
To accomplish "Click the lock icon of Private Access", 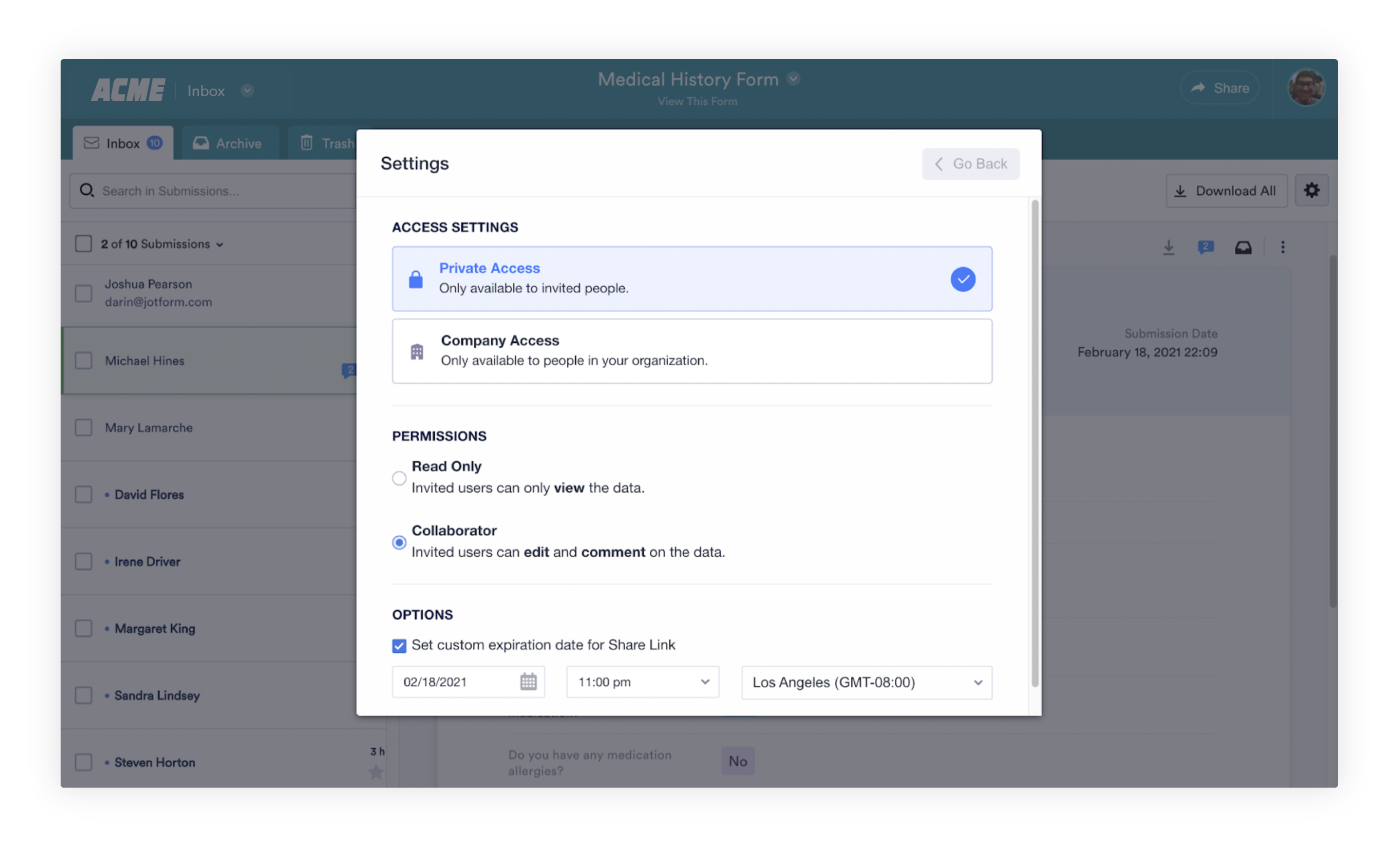I will click(x=416, y=280).
